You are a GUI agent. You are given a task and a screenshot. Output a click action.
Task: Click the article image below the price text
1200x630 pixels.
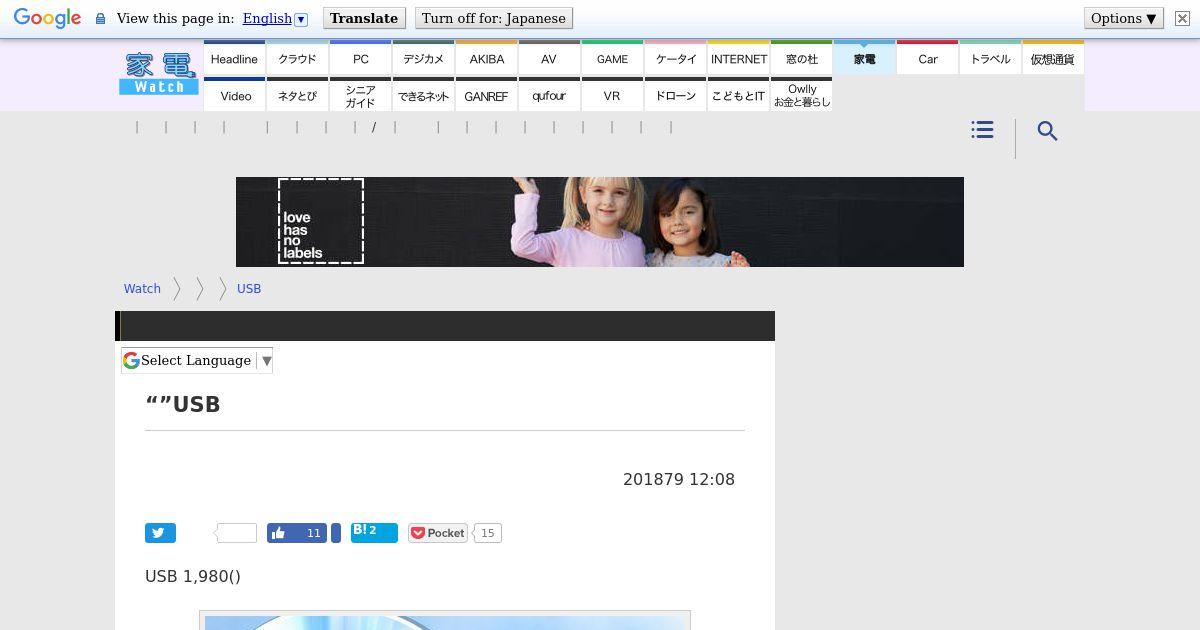[x=445, y=621]
